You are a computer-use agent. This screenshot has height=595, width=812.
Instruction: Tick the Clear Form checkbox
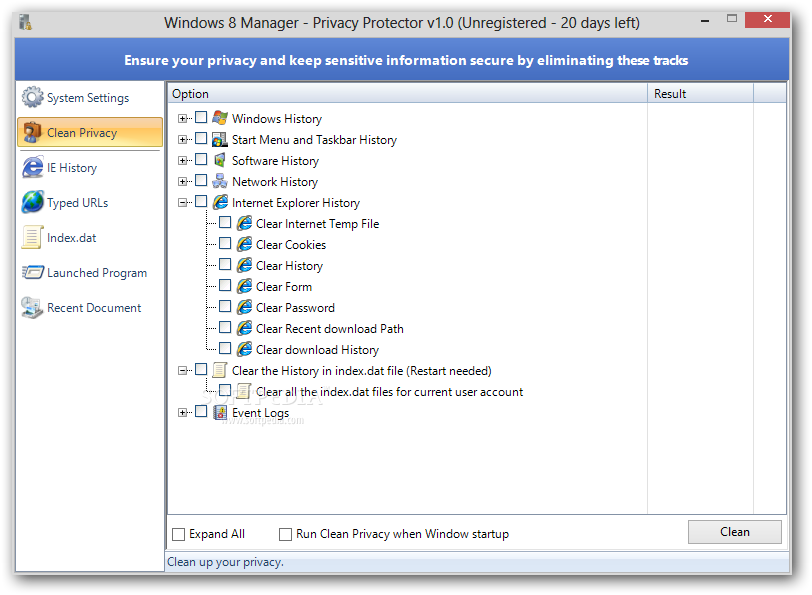225,285
